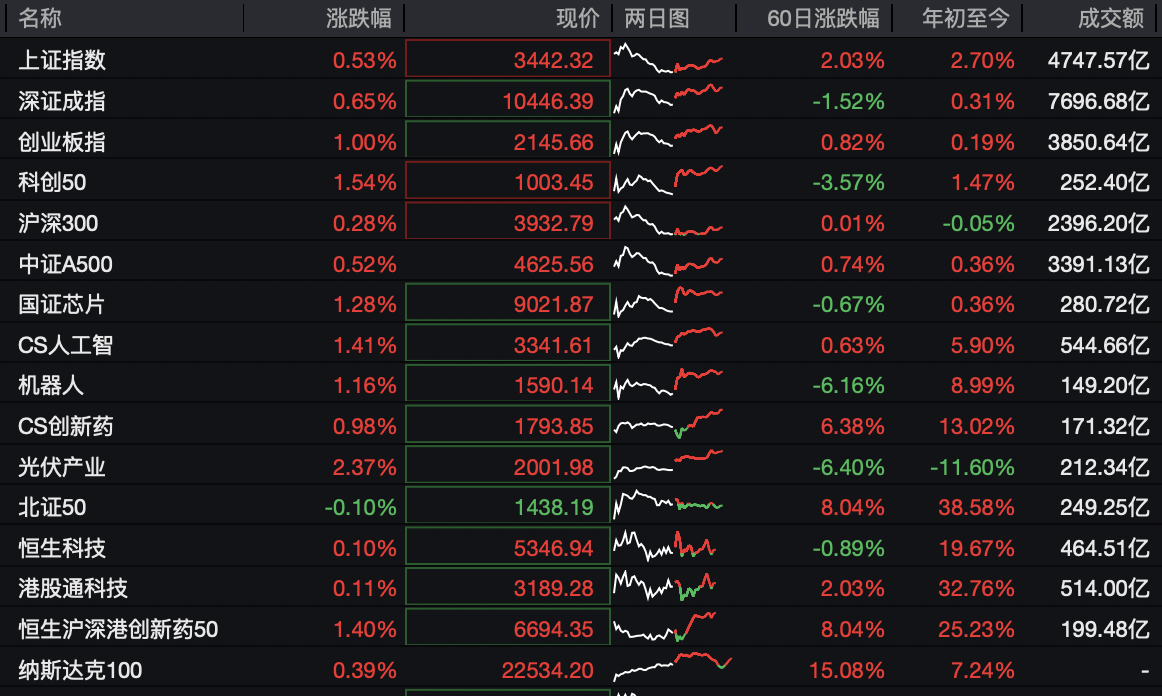Sort by the 年初至今 column header
Viewport: 1162px width, 696px height.
[x=966, y=18]
